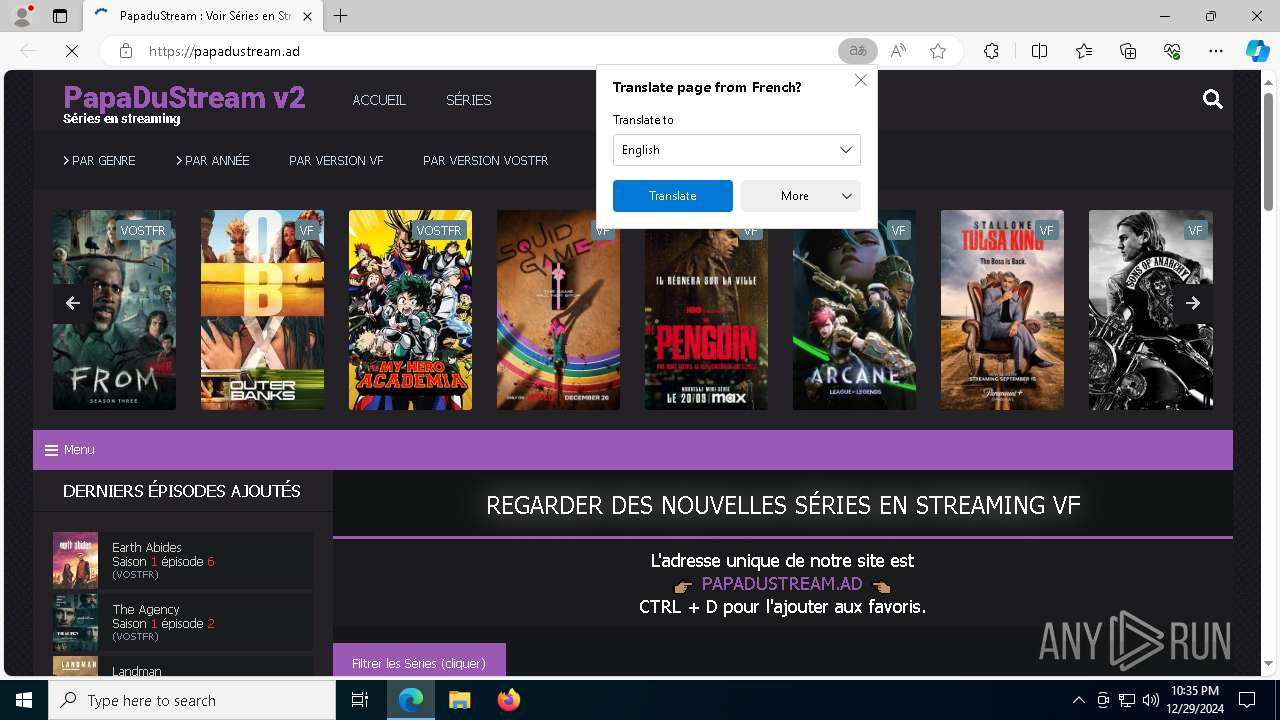The height and width of the screenshot is (720, 1280).
Task: Click PapaDuStream v2 logo link
Action: 184,98
